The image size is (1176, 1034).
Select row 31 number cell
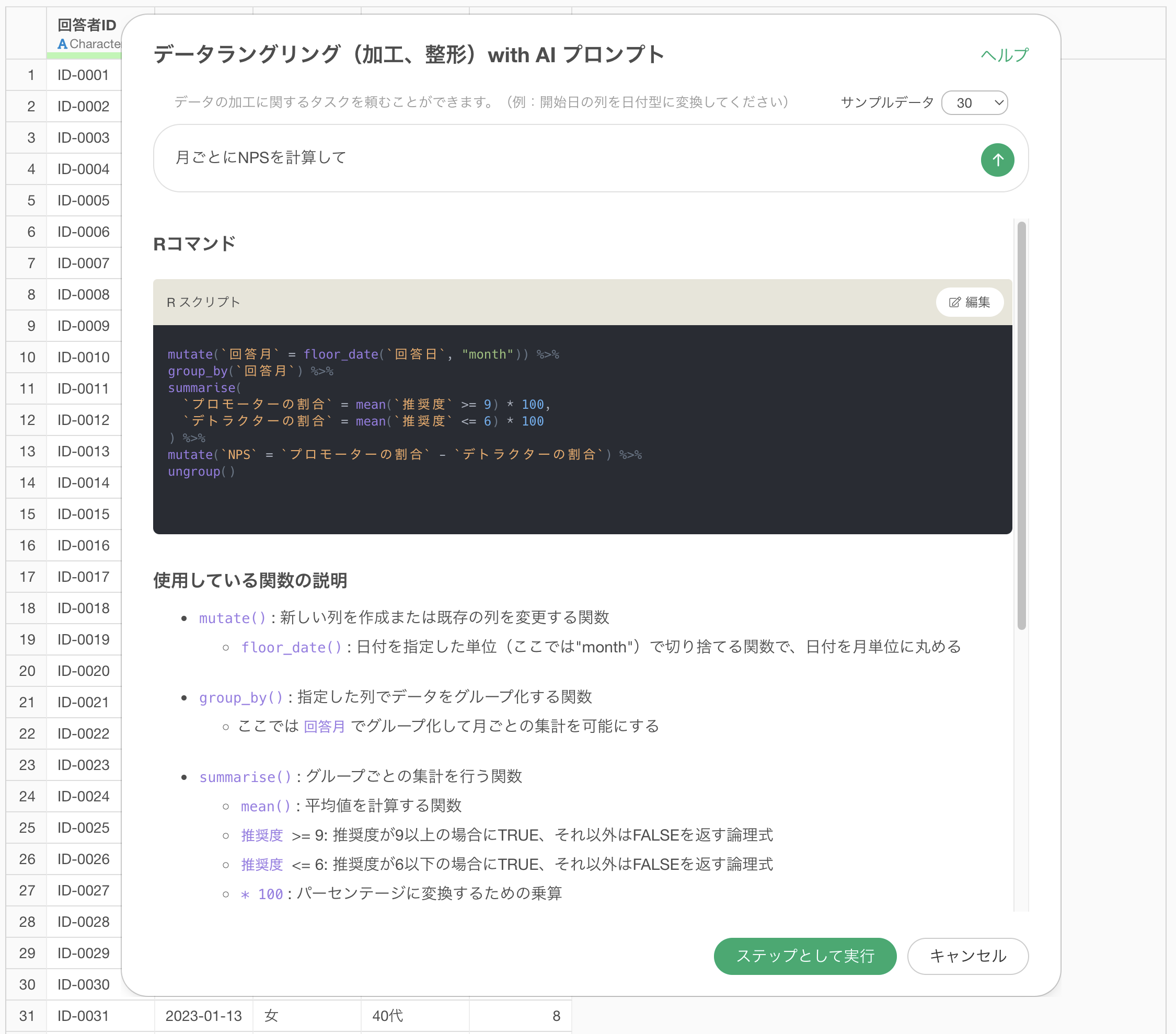[27, 1016]
